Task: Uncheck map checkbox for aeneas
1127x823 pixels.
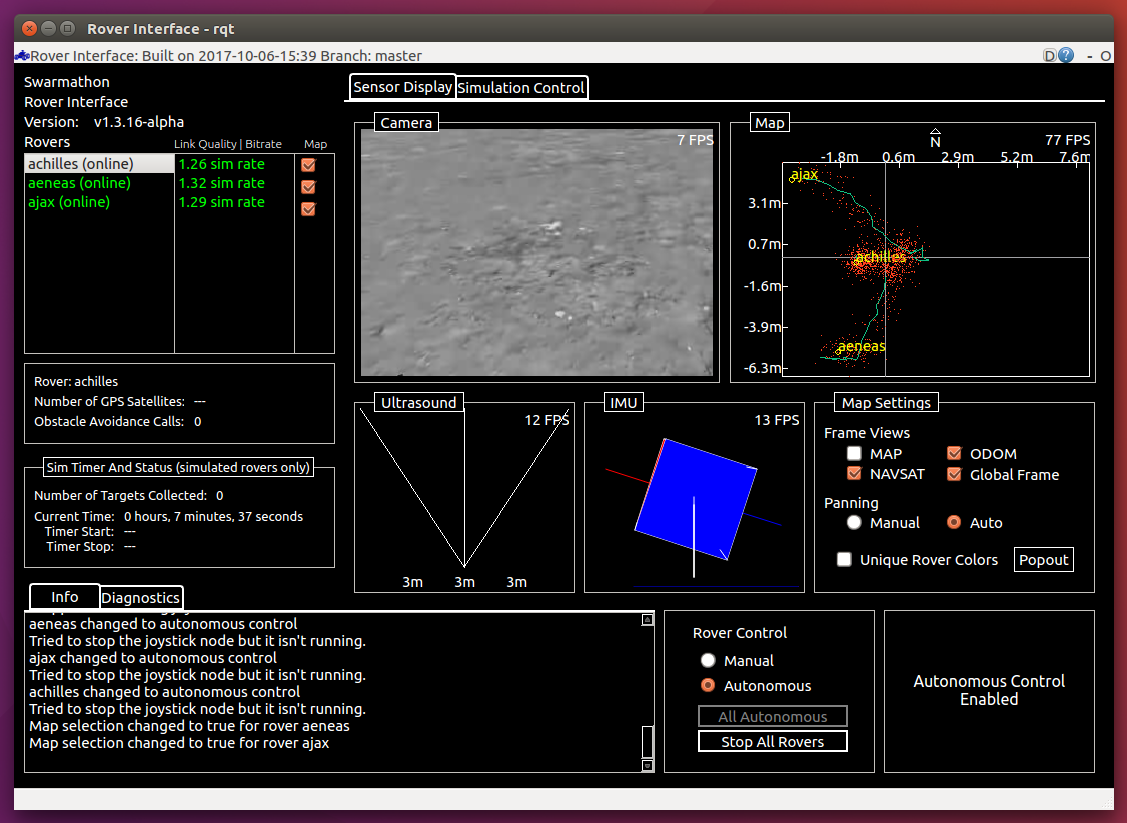Action: point(308,186)
